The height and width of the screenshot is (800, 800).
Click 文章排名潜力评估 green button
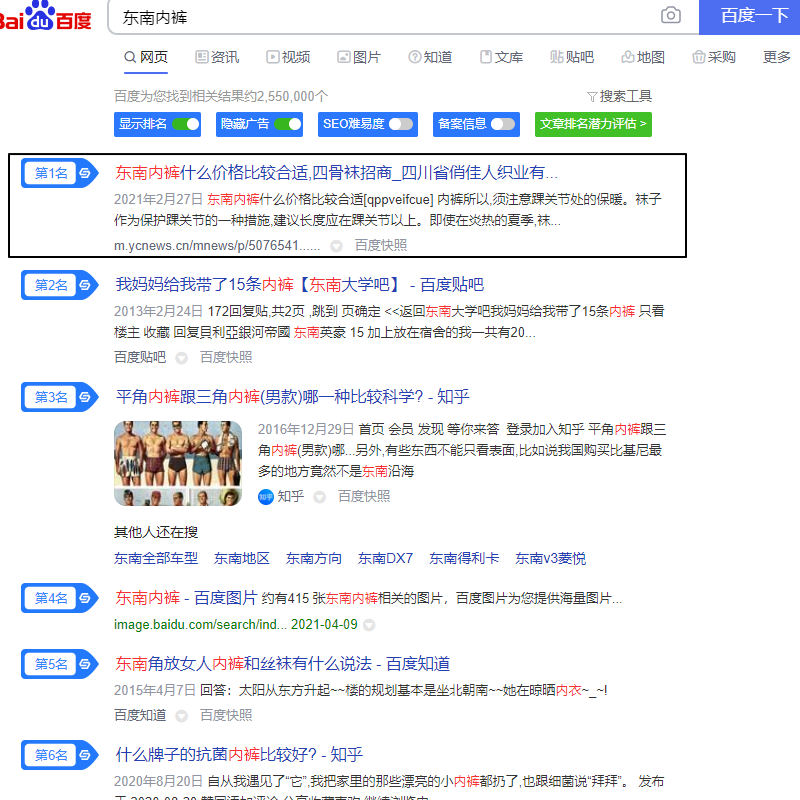click(x=593, y=124)
